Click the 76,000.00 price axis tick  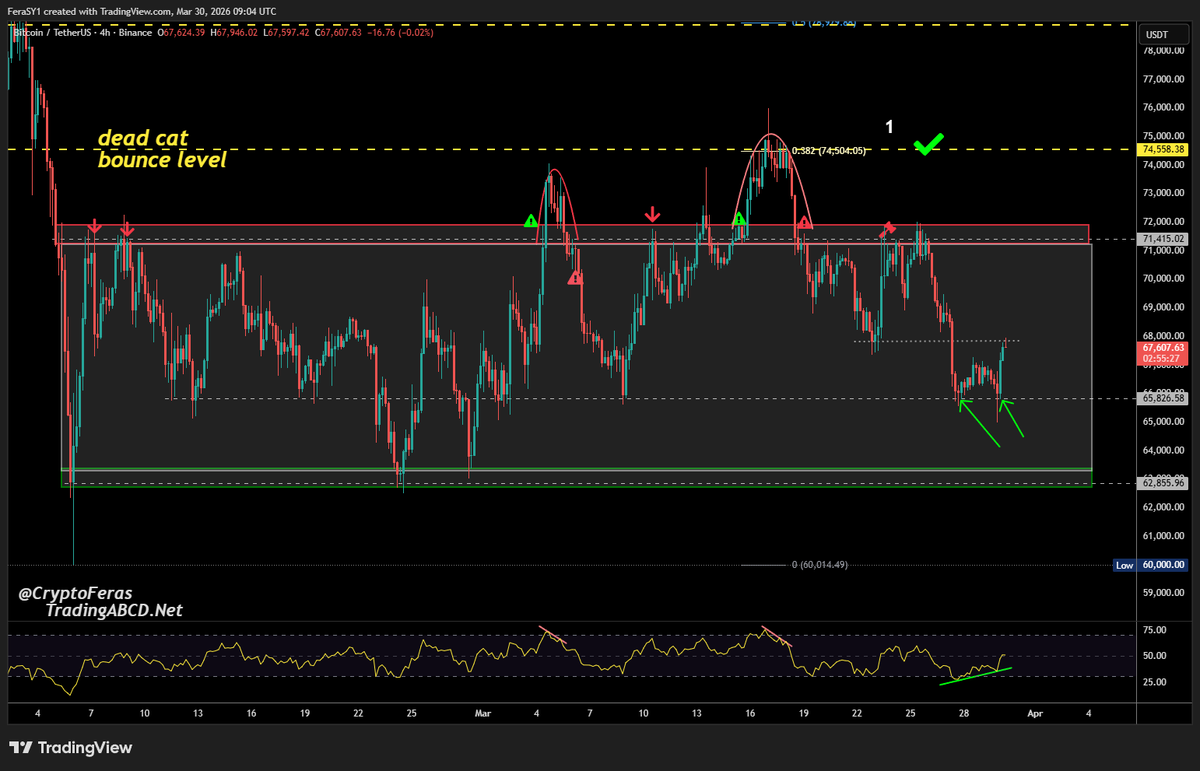tap(1165, 107)
